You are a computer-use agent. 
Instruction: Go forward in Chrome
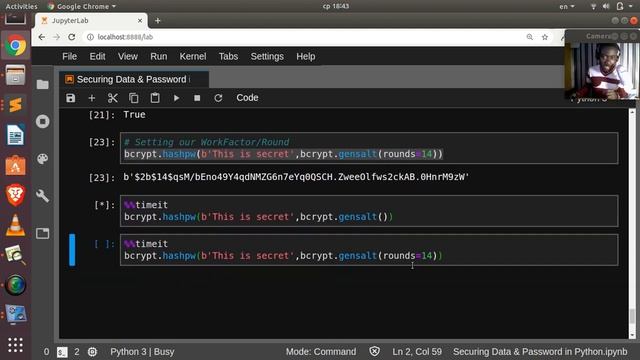pos(56,37)
